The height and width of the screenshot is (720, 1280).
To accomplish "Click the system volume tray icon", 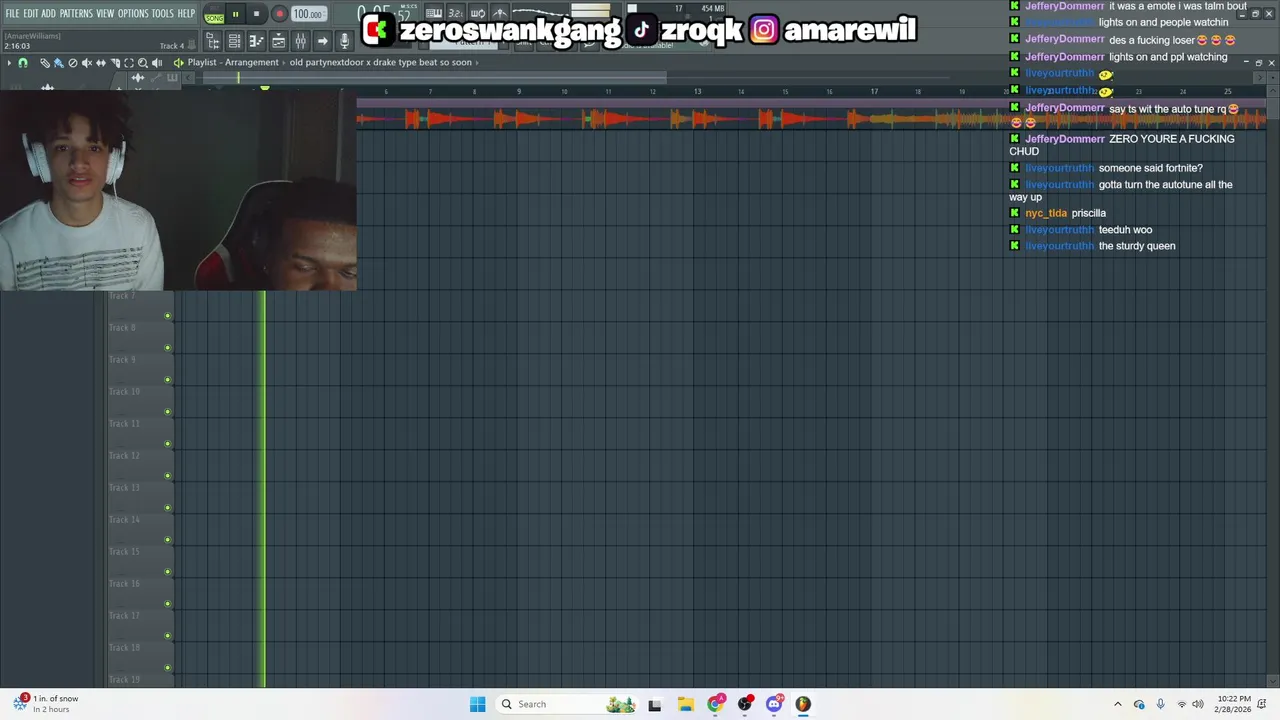I will point(1198,704).
